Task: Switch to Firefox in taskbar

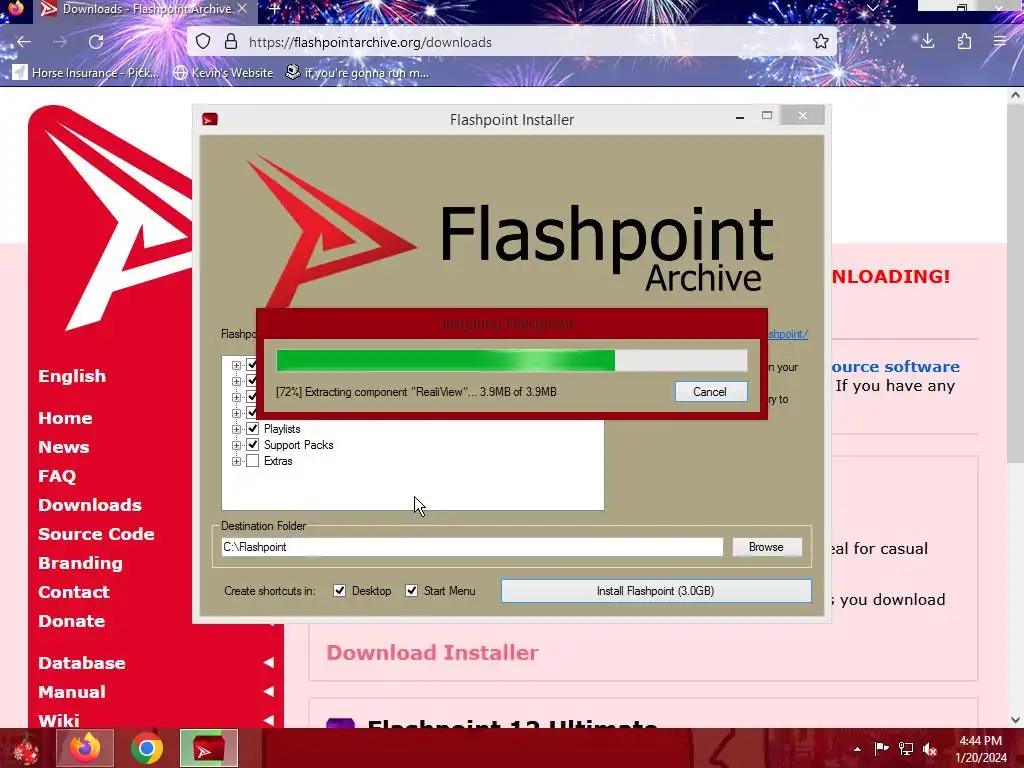Action: coord(85,748)
